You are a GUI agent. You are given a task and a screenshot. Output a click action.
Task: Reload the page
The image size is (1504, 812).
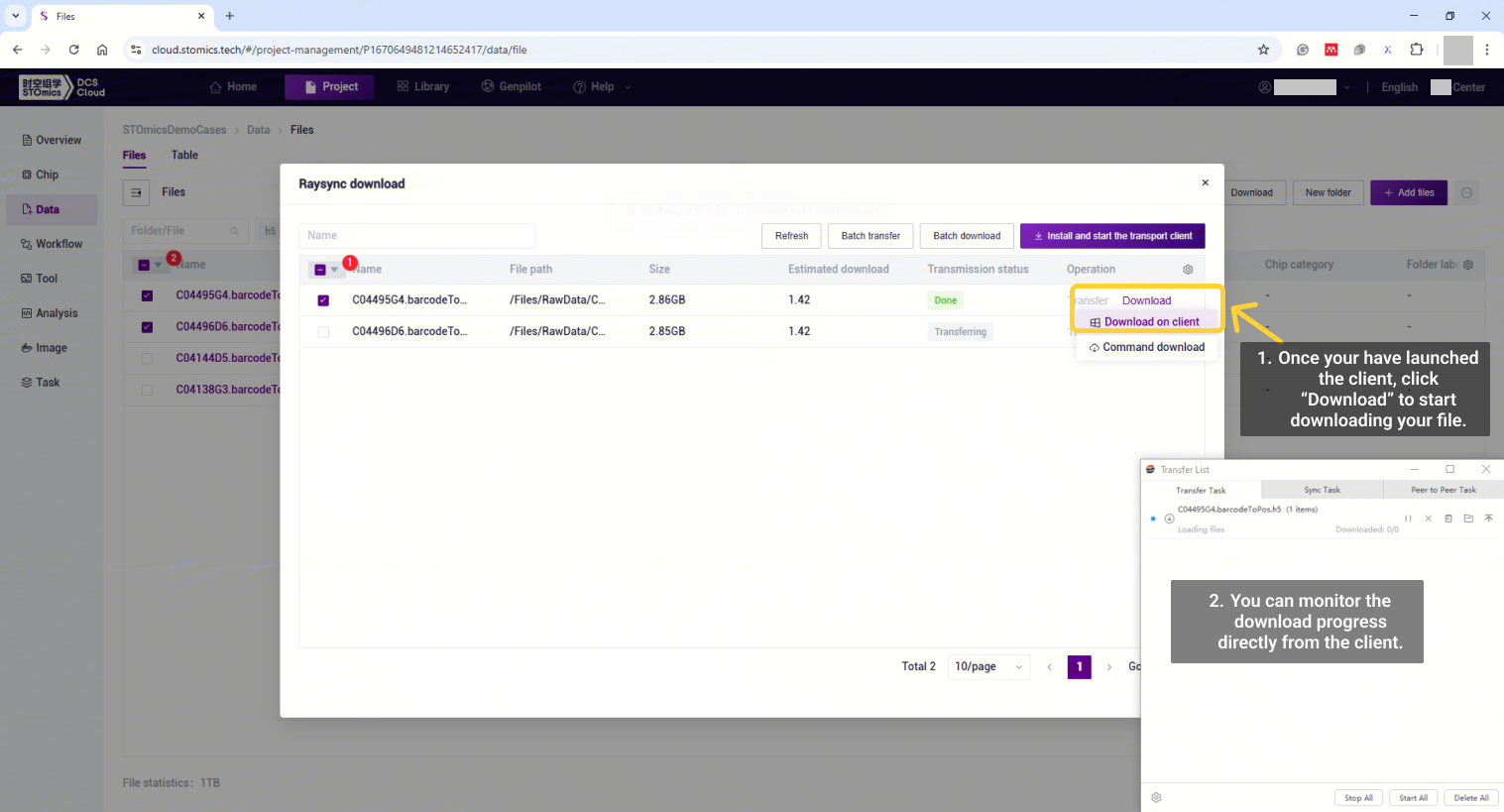coord(73,50)
